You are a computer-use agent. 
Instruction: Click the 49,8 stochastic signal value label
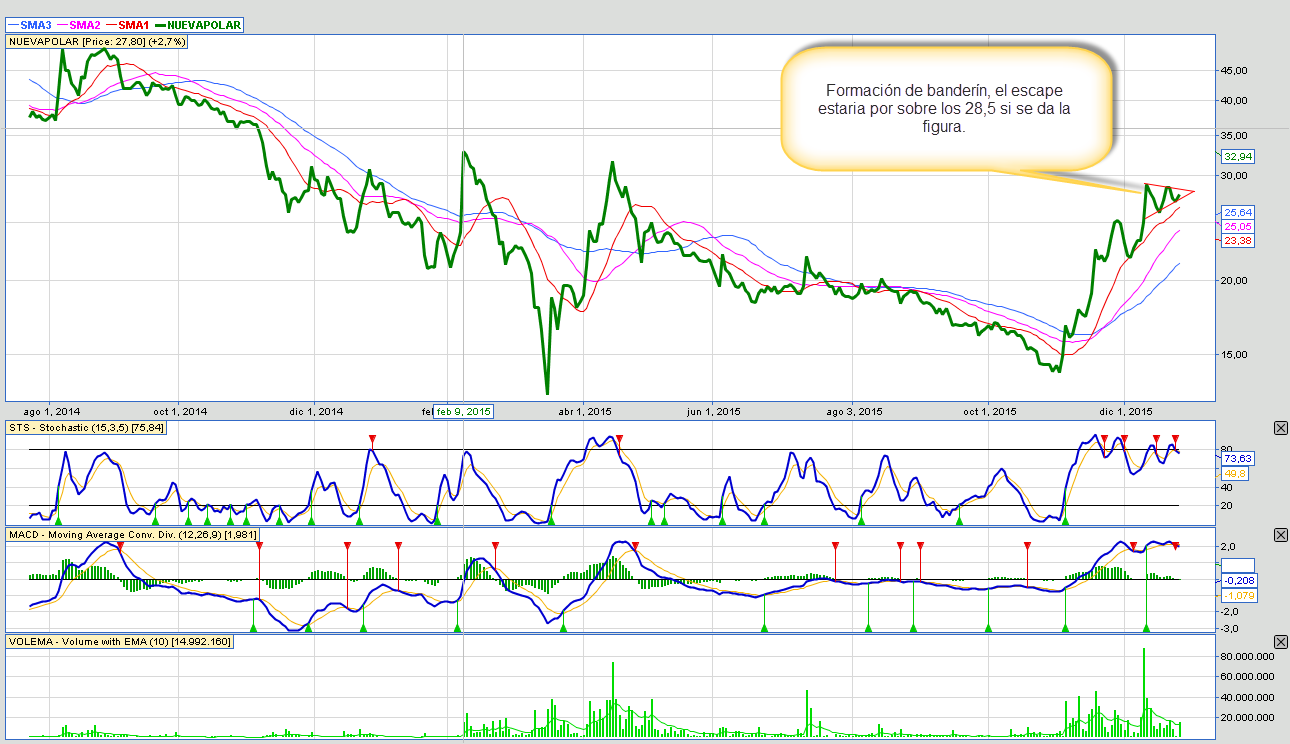pos(1234,473)
